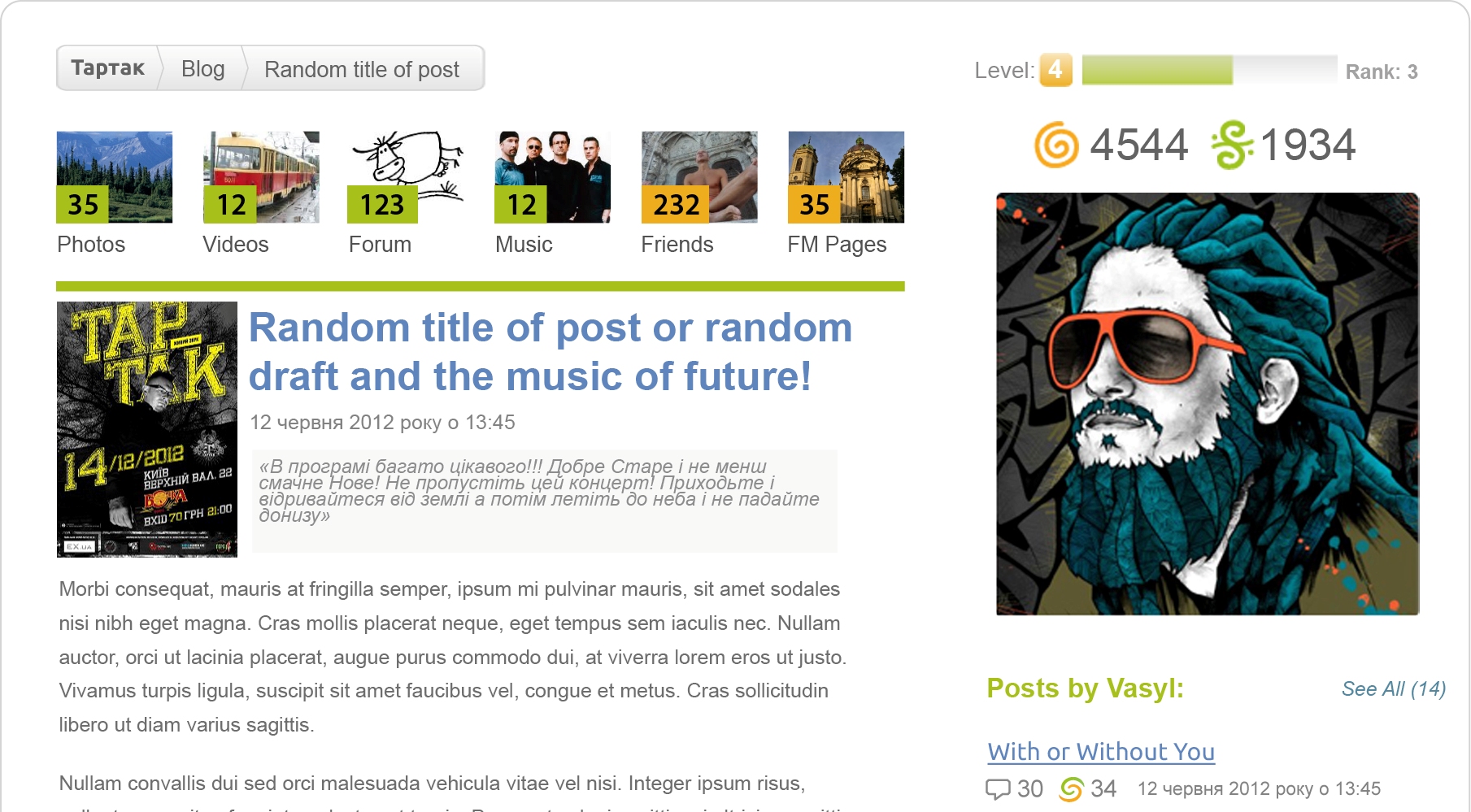Click the orange spiral points icon
1471x812 pixels.
tap(1056, 145)
